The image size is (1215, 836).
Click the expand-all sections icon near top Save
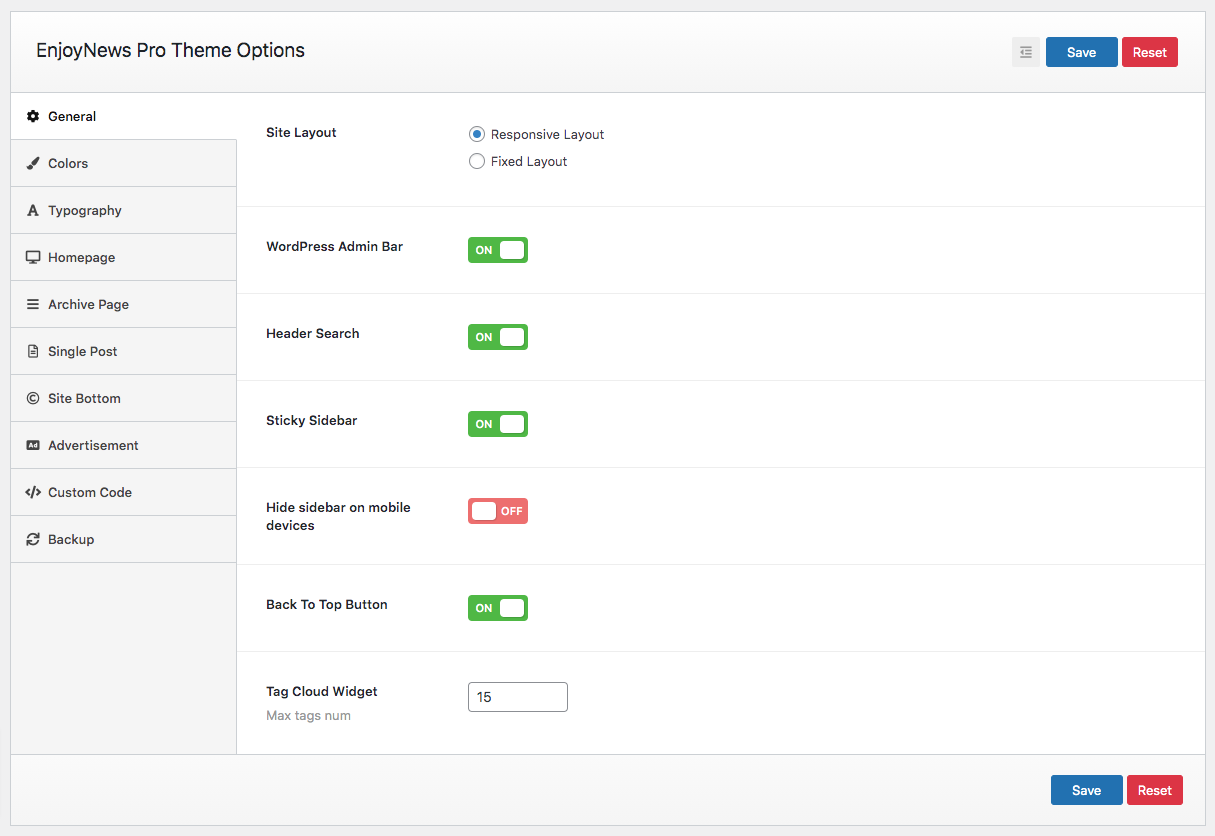(1026, 52)
